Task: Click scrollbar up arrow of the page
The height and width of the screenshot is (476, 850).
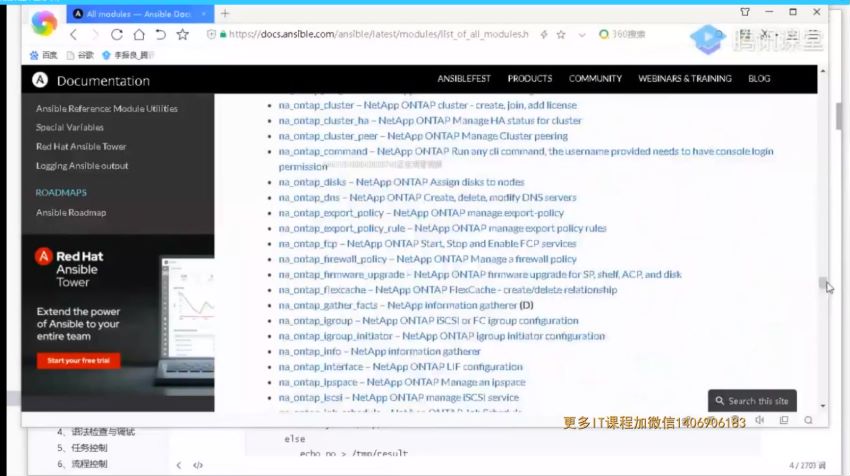Action: click(x=823, y=71)
